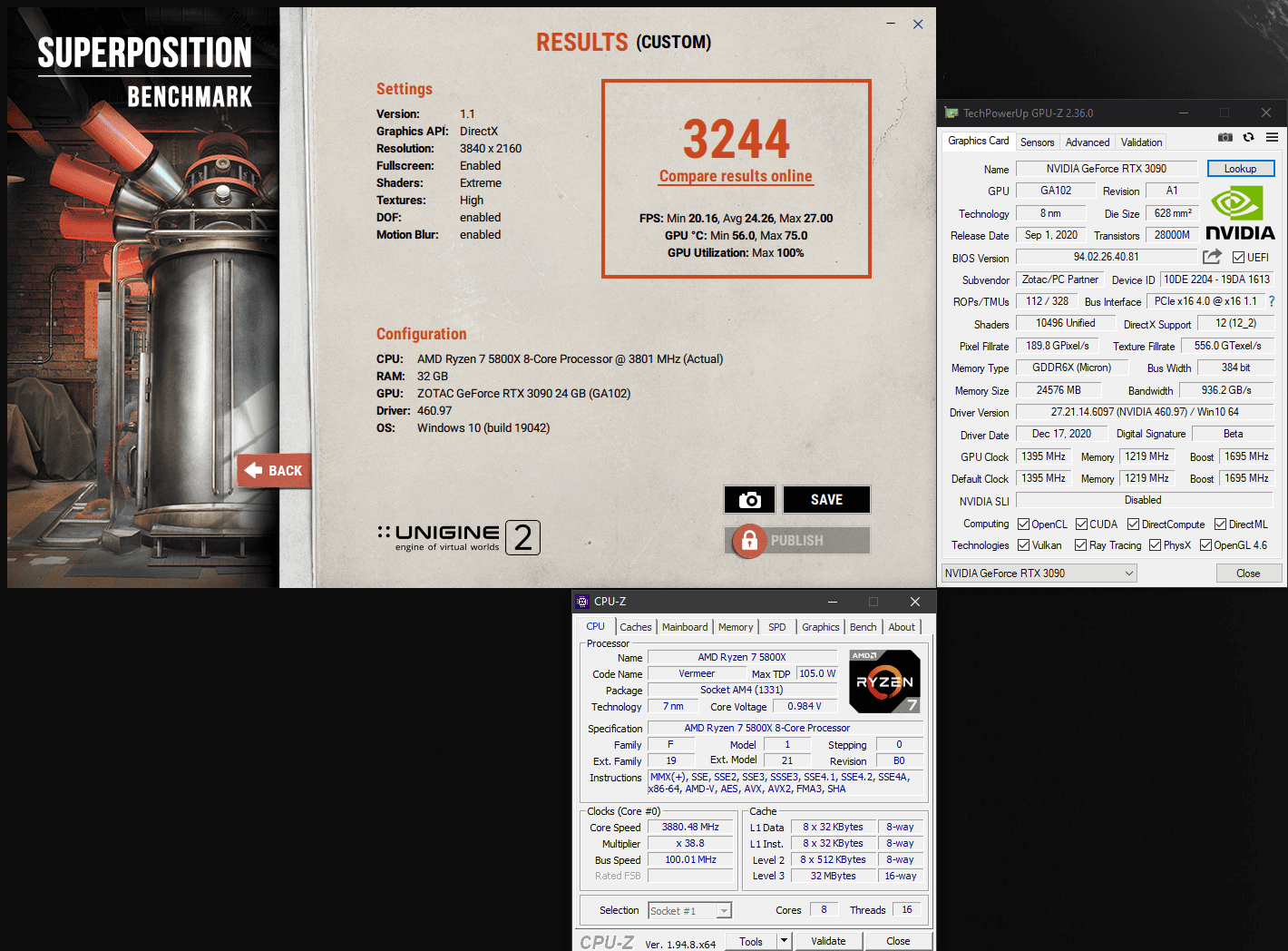This screenshot has height=951, width=1288.
Task: Toggle Ray Tracing checkbox
Action: click(x=1080, y=545)
